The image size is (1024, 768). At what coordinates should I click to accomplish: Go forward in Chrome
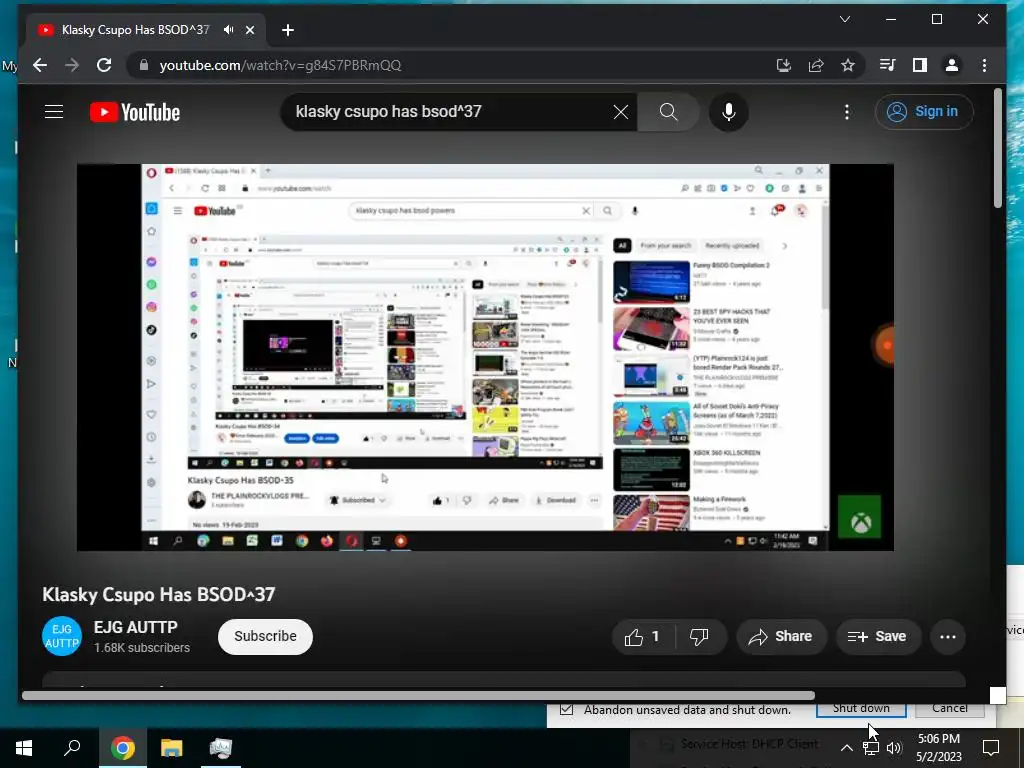coord(72,65)
